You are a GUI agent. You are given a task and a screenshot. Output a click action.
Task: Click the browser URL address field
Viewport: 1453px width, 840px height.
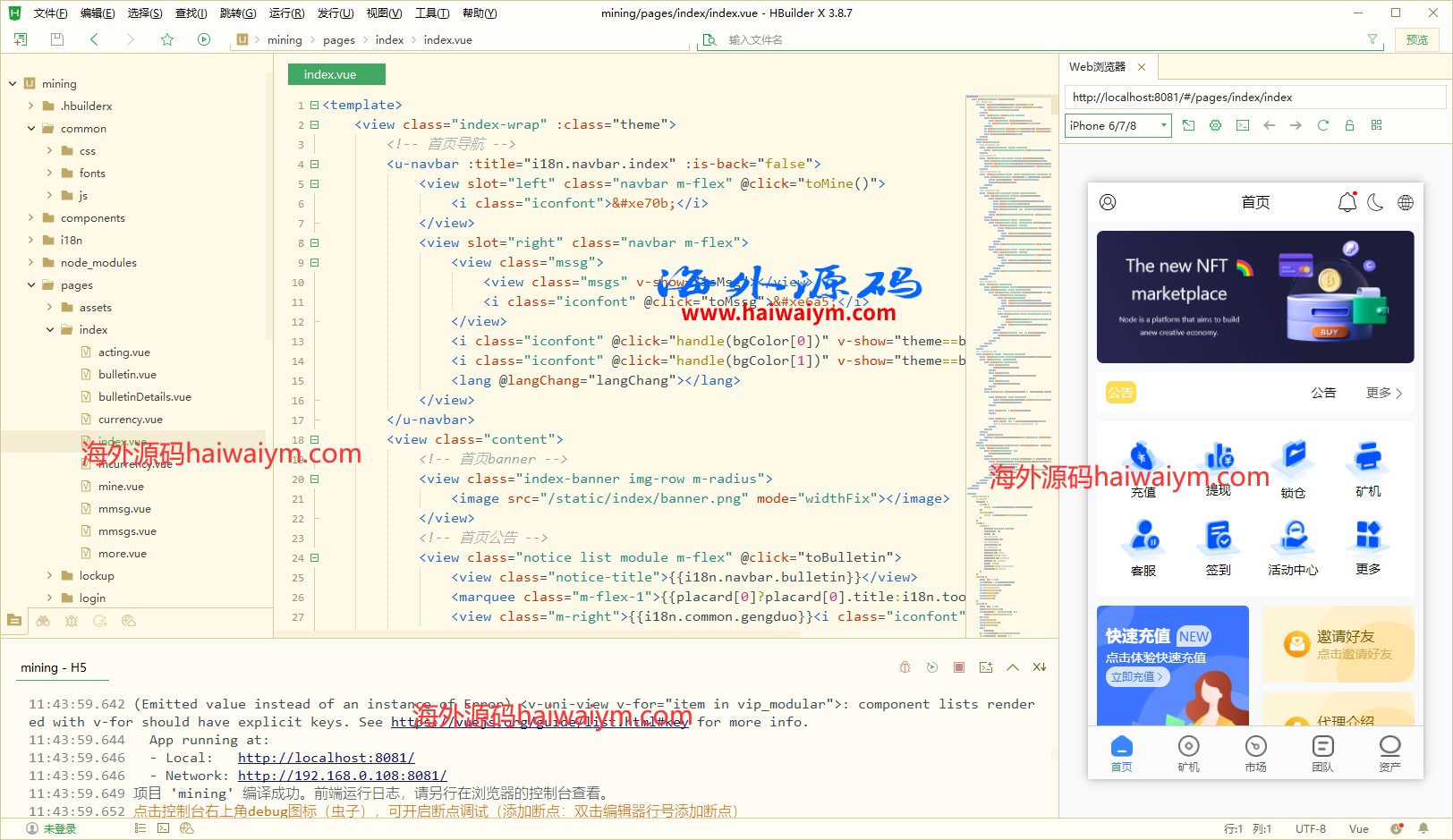point(1253,98)
